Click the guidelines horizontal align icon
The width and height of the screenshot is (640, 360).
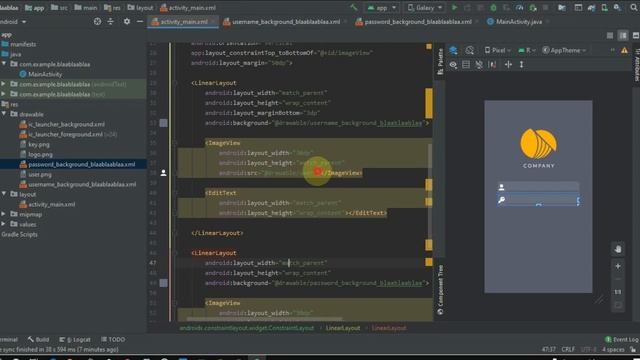[508, 64]
